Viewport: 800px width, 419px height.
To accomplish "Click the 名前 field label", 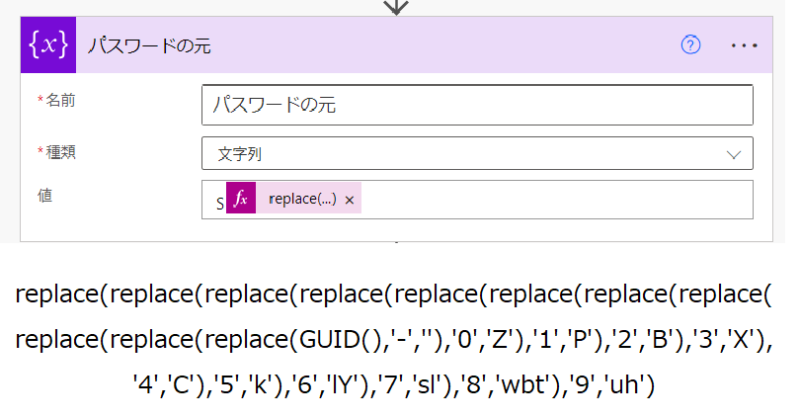I will tap(60, 101).
